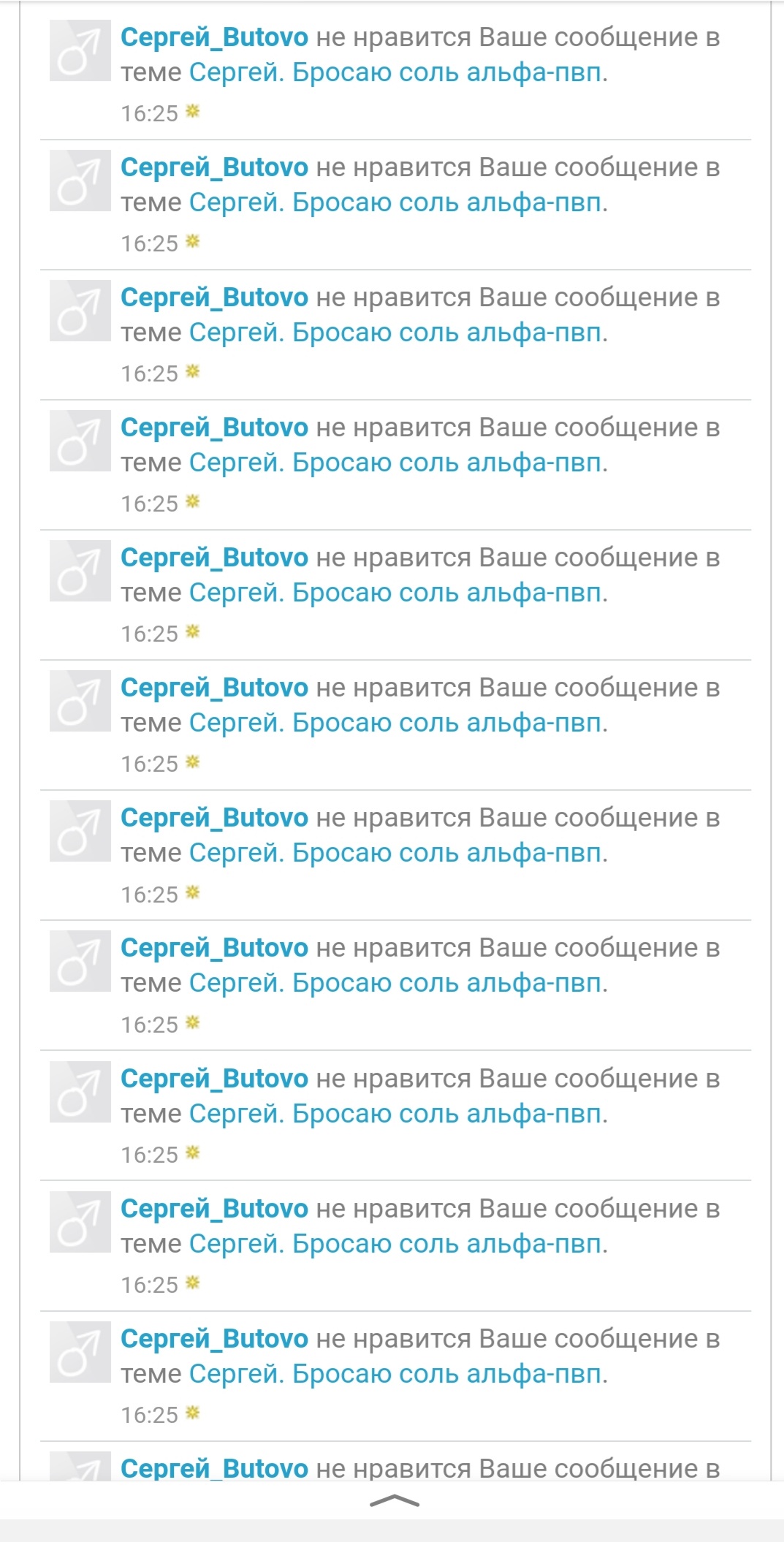784x1542 pixels.
Task: Select the avatar icon of the eighth notification
Action: pos(80,961)
